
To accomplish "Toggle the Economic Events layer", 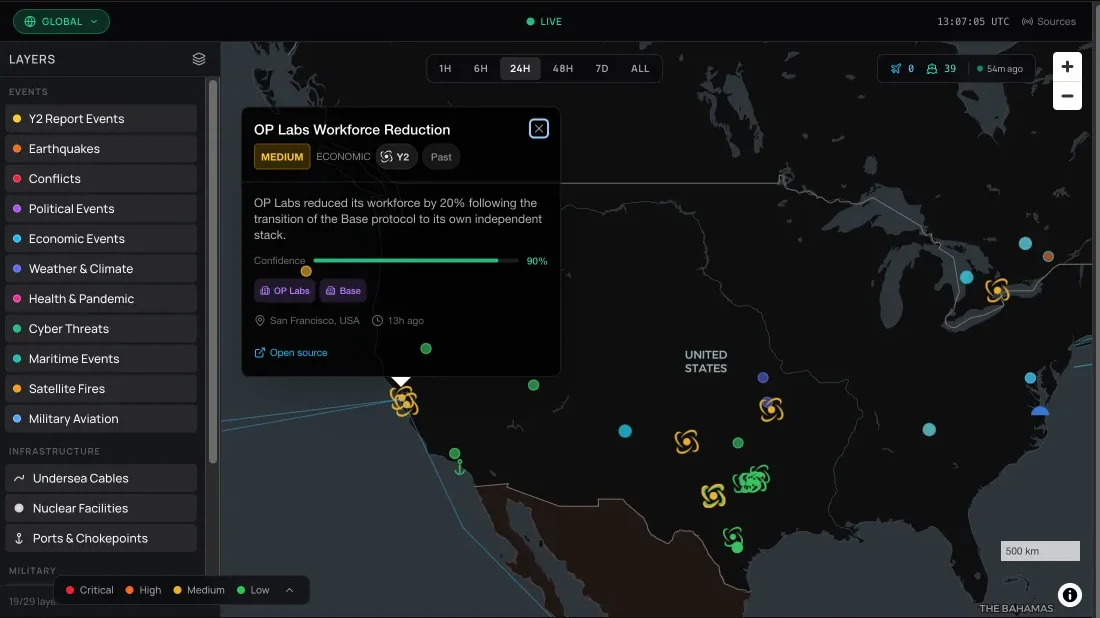I will tap(101, 239).
